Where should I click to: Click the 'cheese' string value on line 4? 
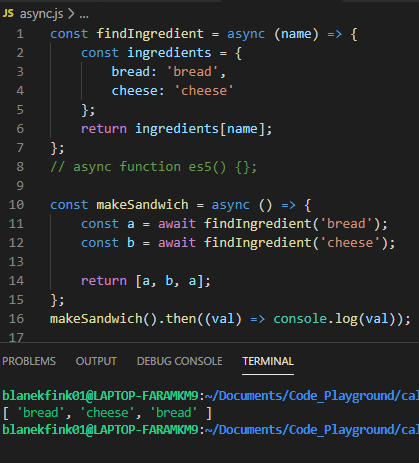point(204,91)
